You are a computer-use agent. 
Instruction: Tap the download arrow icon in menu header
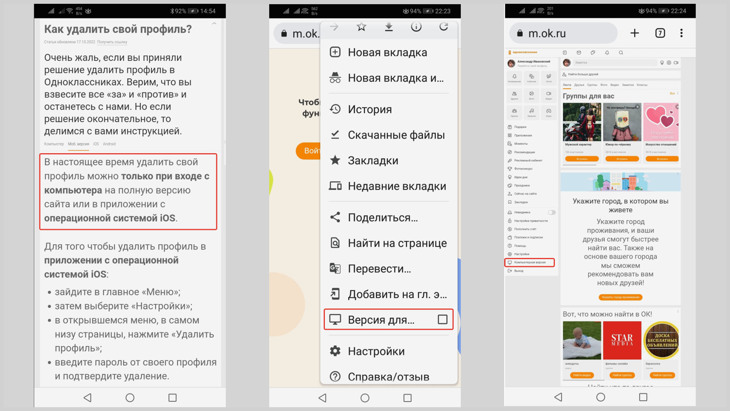389,27
